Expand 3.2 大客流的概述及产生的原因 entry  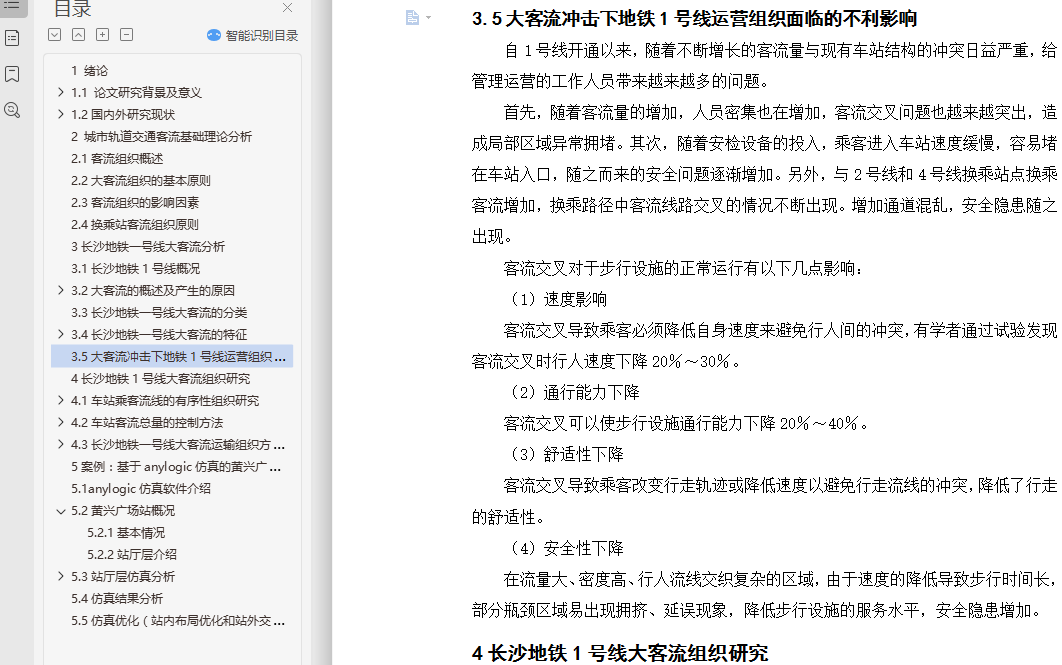[61, 291]
